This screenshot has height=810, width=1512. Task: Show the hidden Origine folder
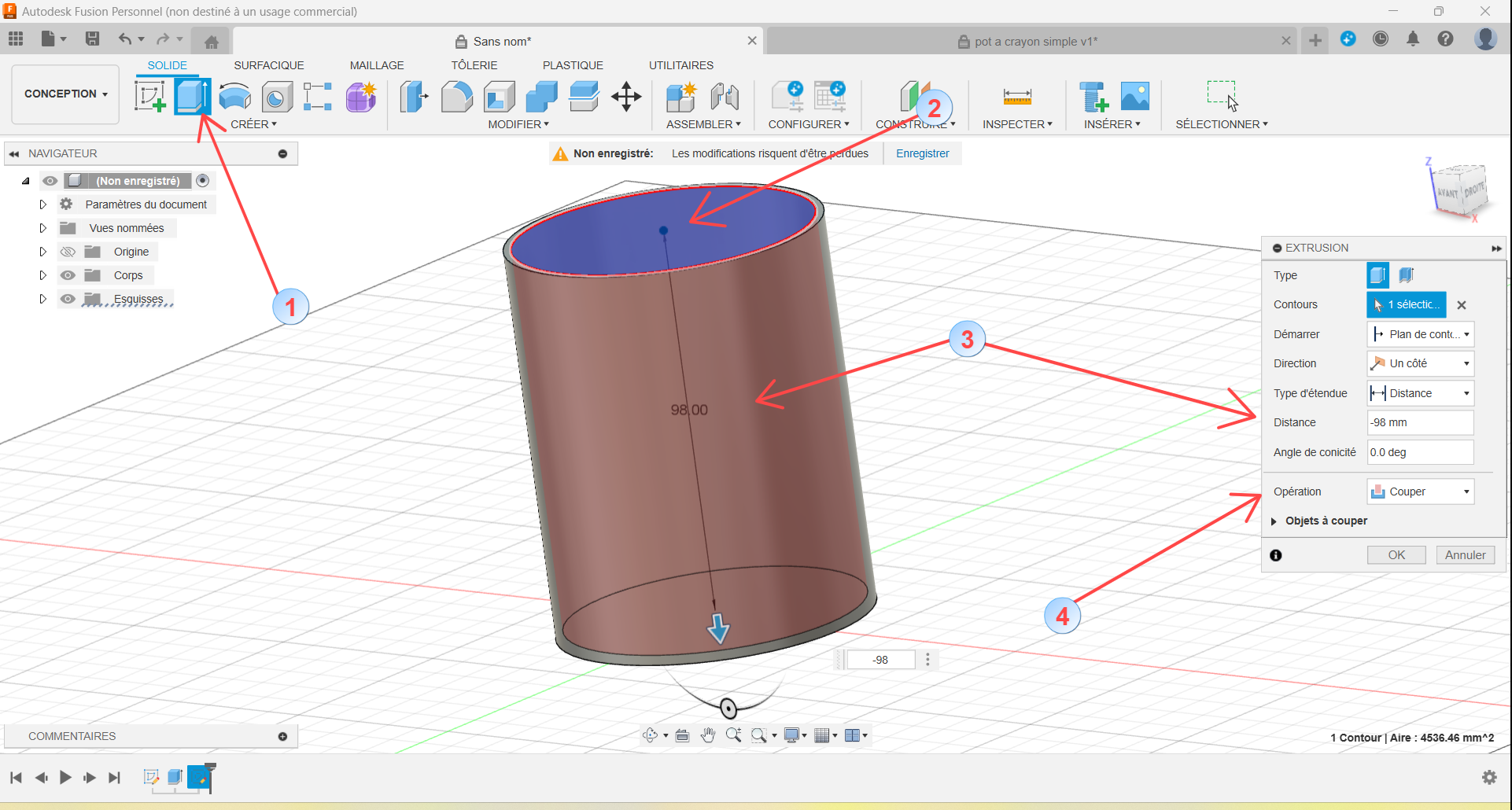(68, 252)
